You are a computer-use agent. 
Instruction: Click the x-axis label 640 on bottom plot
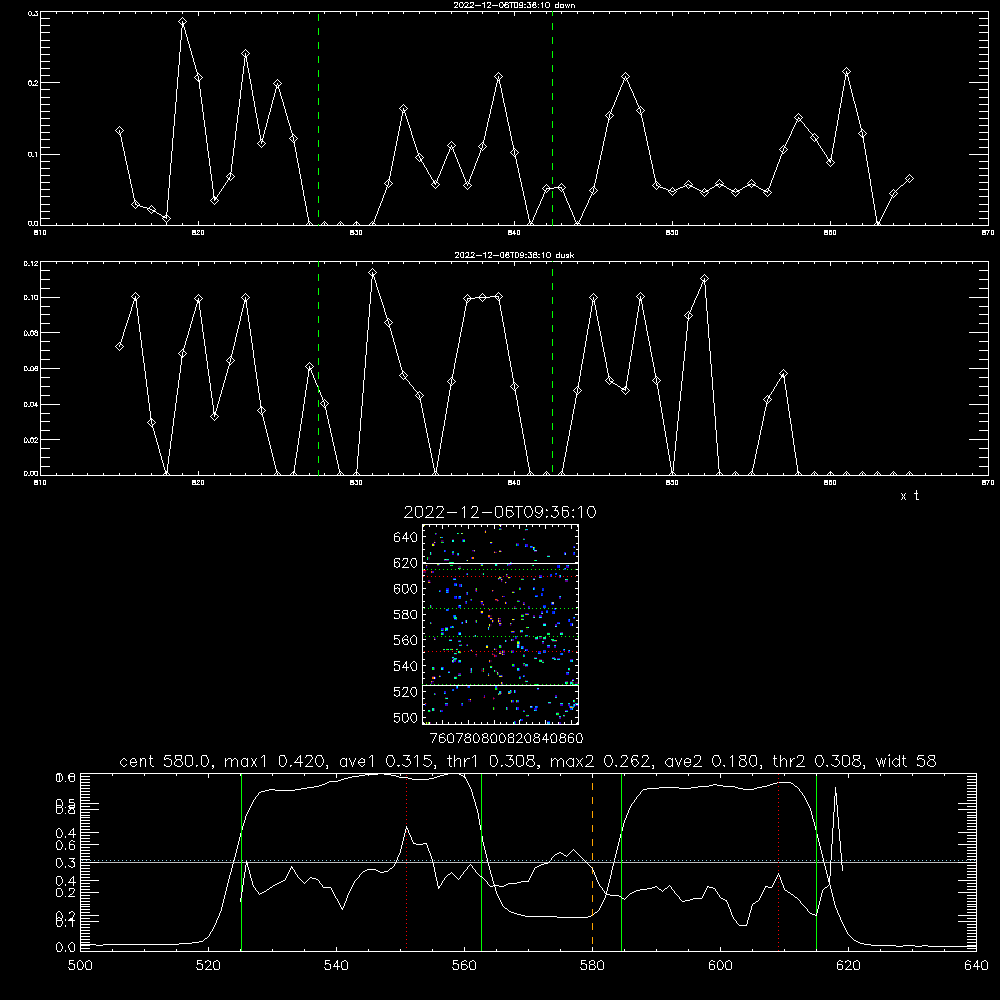point(976,966)
